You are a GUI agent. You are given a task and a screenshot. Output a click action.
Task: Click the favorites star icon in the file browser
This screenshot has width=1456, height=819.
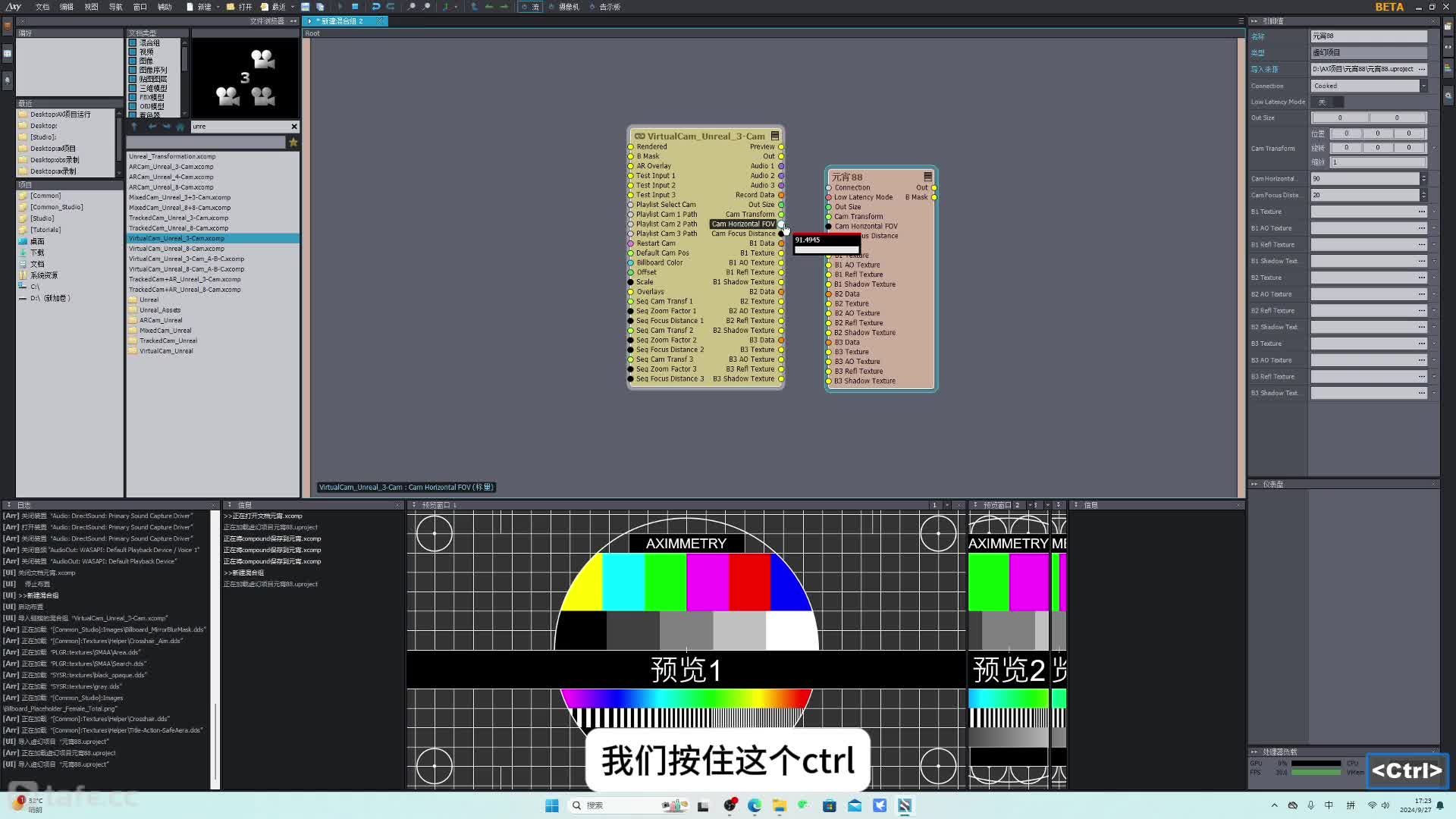pos(293,142)
